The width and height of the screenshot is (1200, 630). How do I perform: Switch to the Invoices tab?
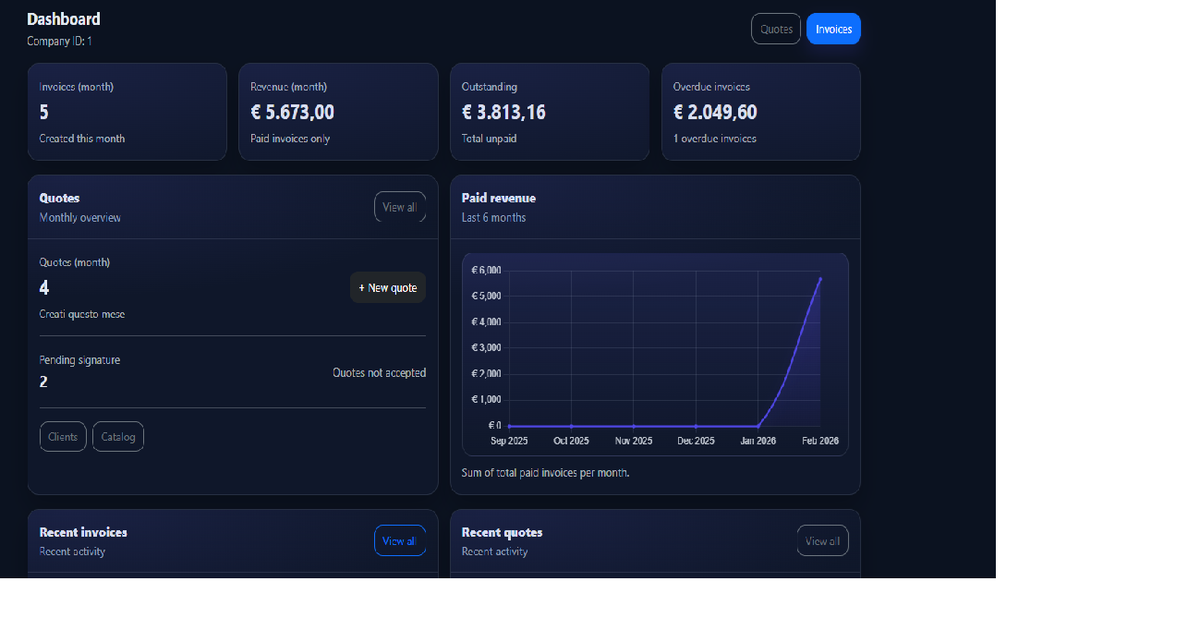click(x=834, y=29)
